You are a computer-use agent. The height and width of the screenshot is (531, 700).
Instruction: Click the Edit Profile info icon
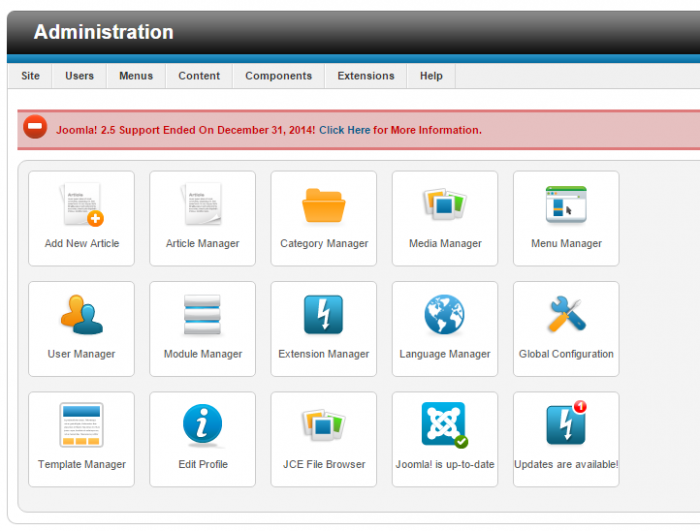pos(202,427)
